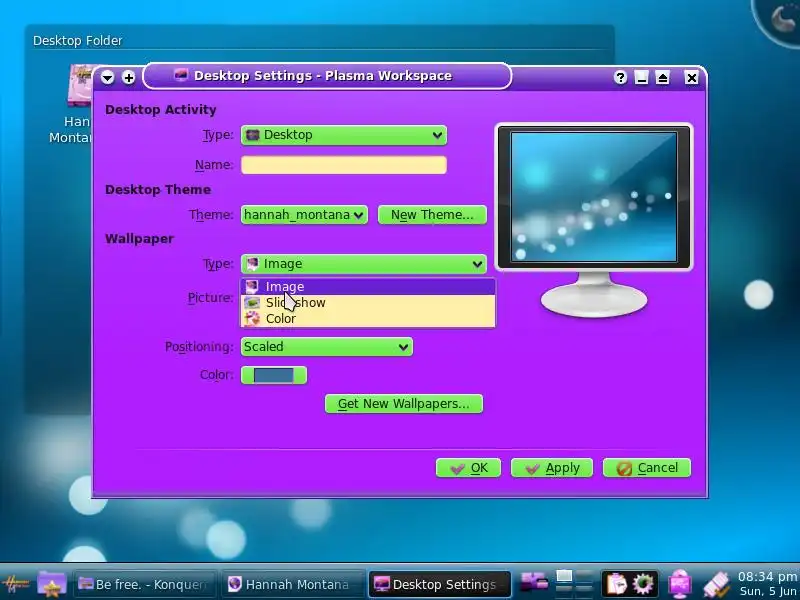Click the empty Name input field
Screen dimensions: 800x600
click(343, 165)
